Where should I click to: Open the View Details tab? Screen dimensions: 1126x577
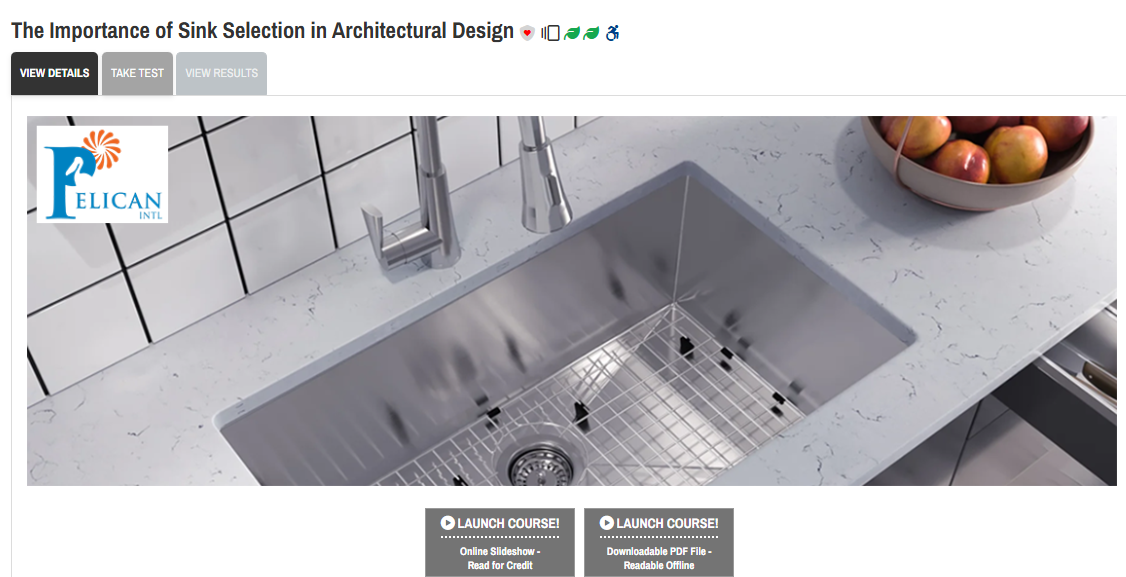click(x=55, y=73)
